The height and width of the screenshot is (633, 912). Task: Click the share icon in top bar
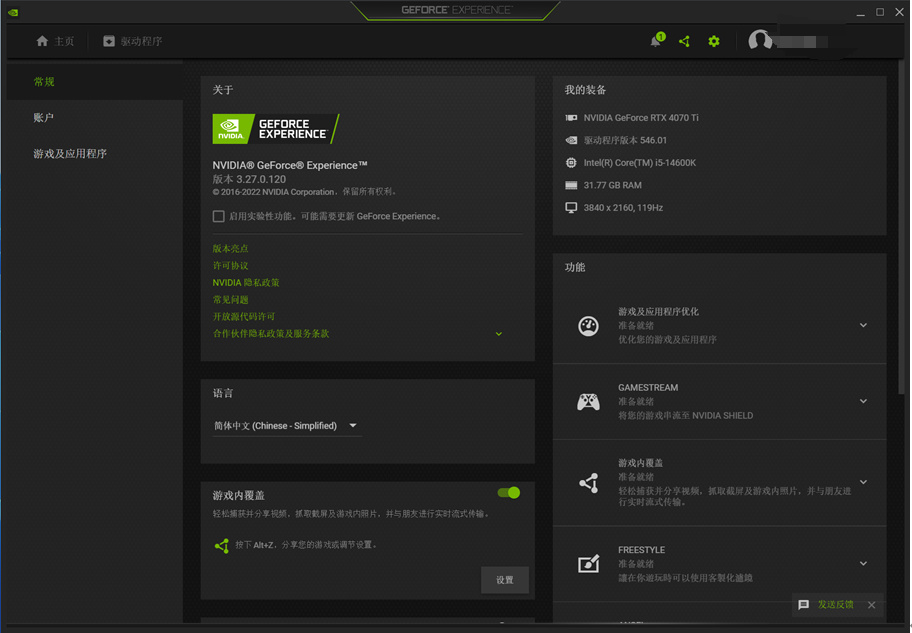(685, 41)
